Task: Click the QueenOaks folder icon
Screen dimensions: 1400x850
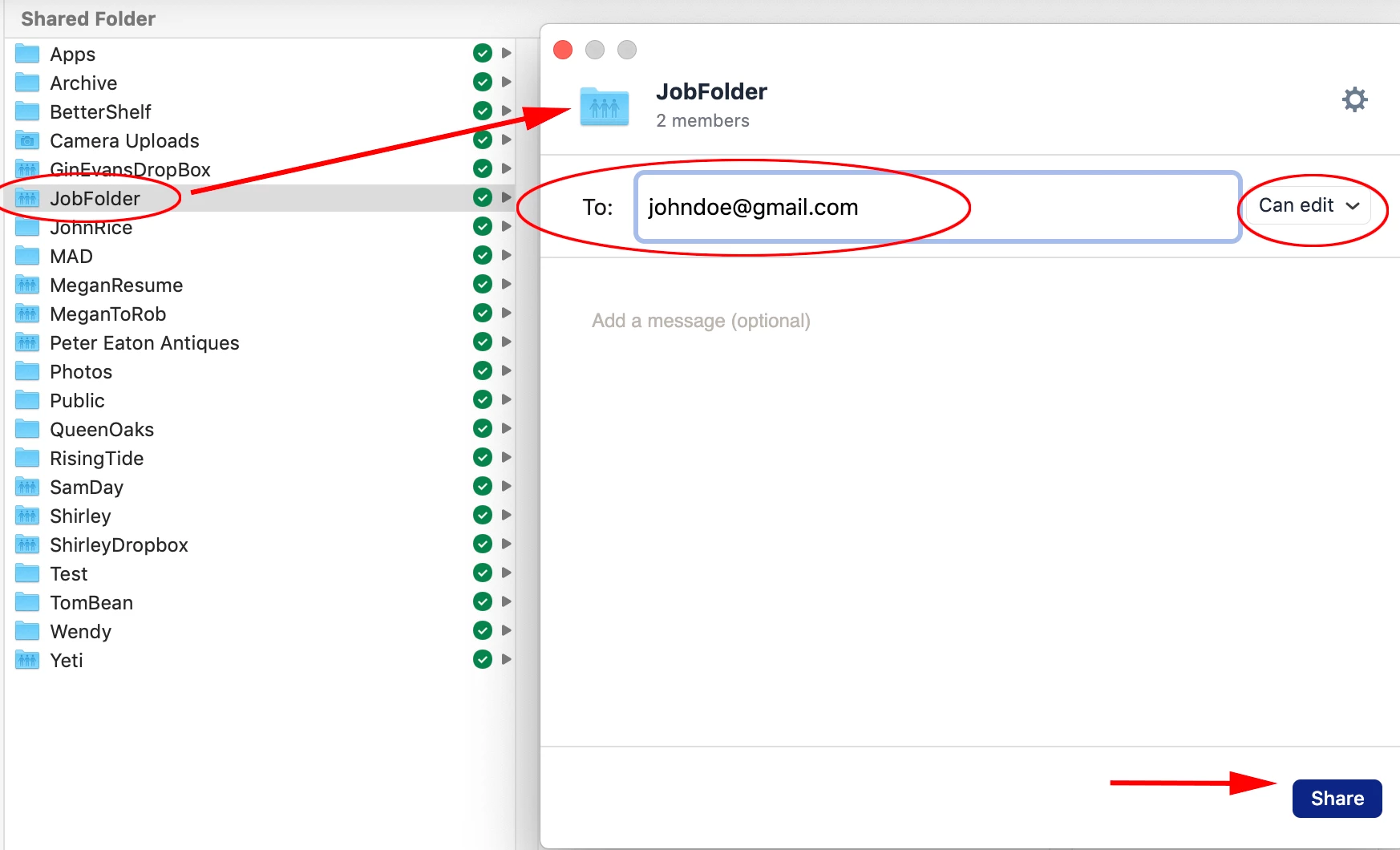Action: click(x=27, y=429)
